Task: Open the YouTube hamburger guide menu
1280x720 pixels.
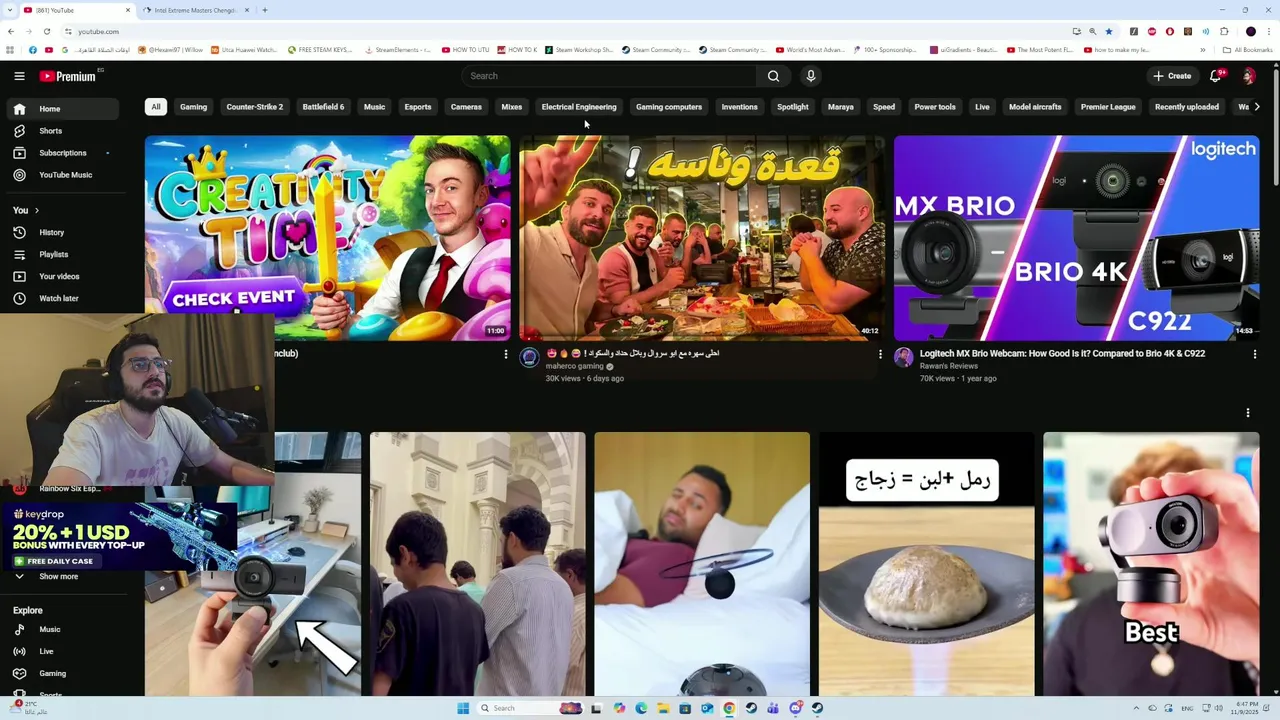Action: pyautogui.click(x=19, y=76)
